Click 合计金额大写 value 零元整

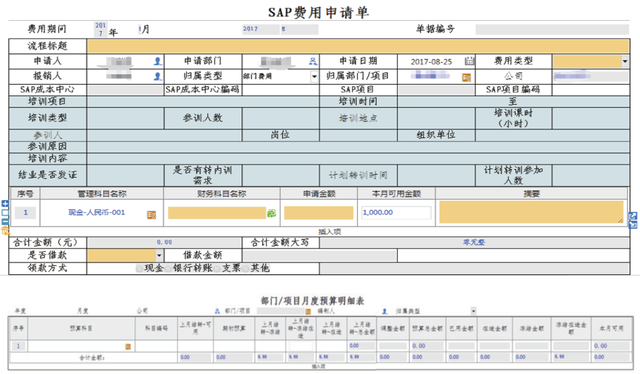click(x=473, y=243)
